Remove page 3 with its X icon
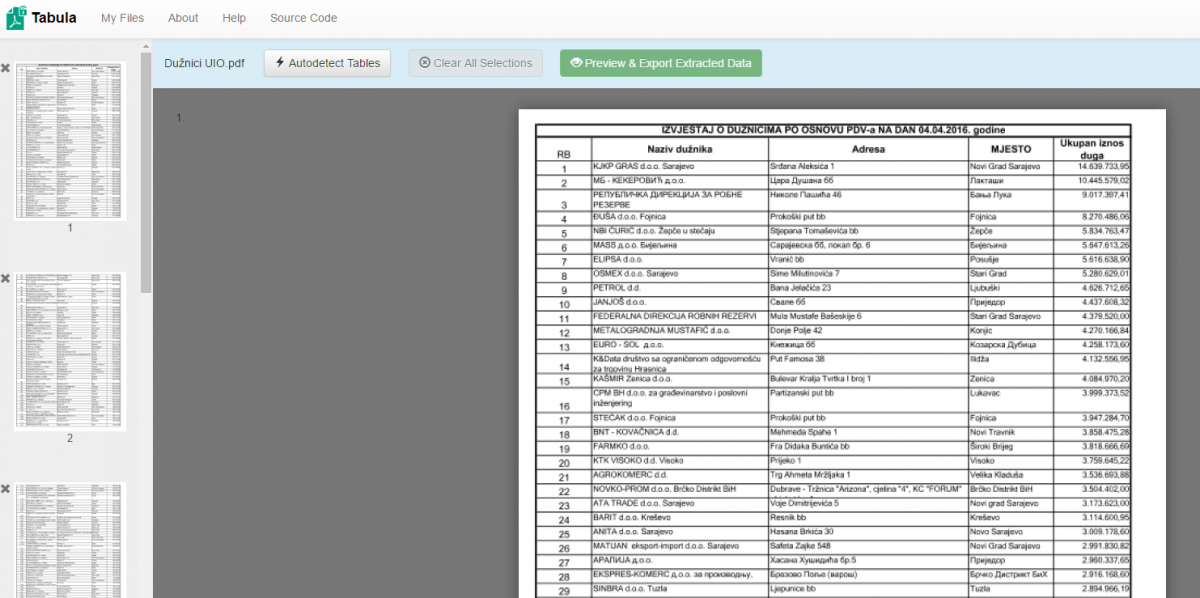 point(6,488)
